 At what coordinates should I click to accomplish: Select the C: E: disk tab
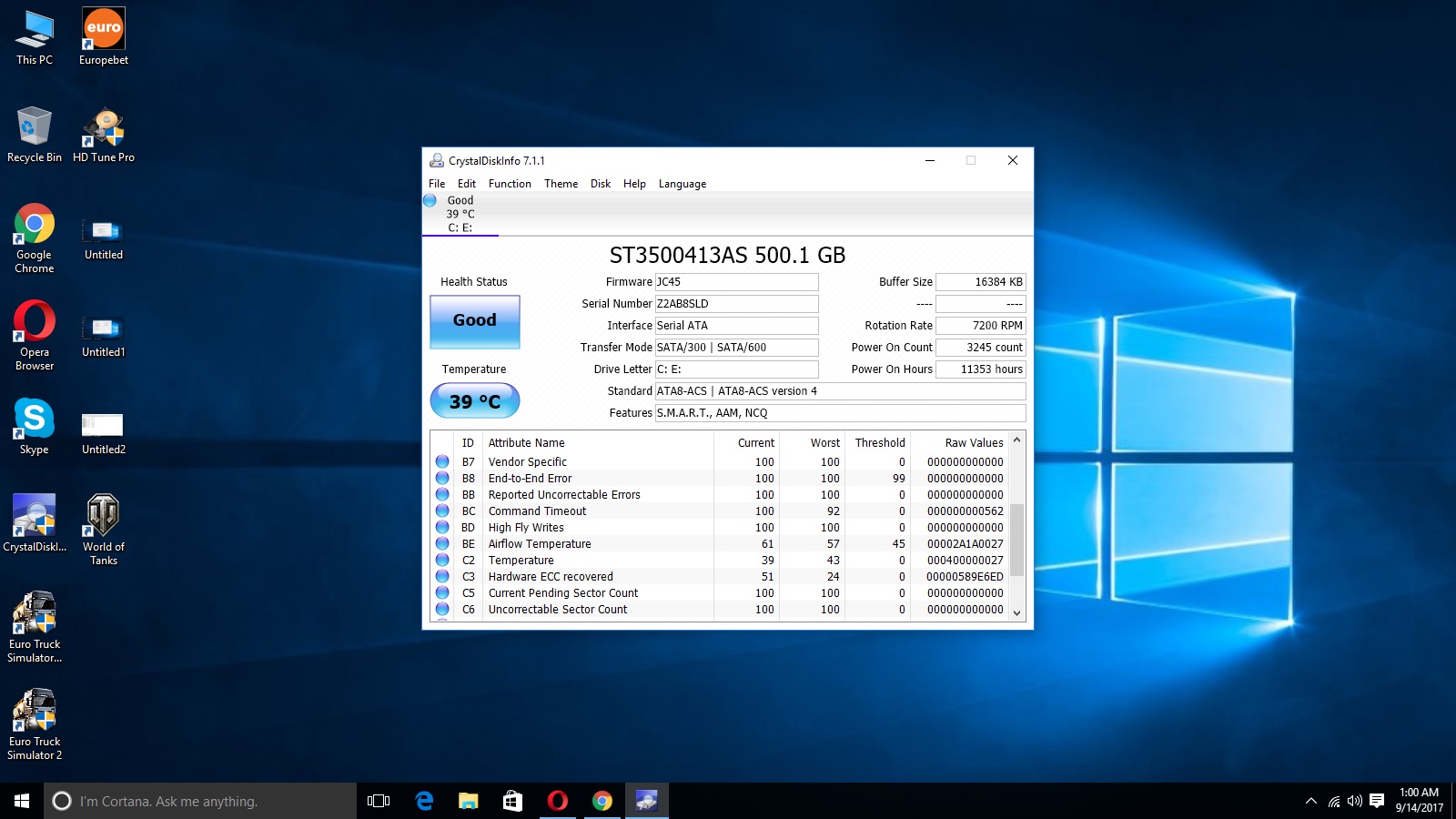(460, 215)
